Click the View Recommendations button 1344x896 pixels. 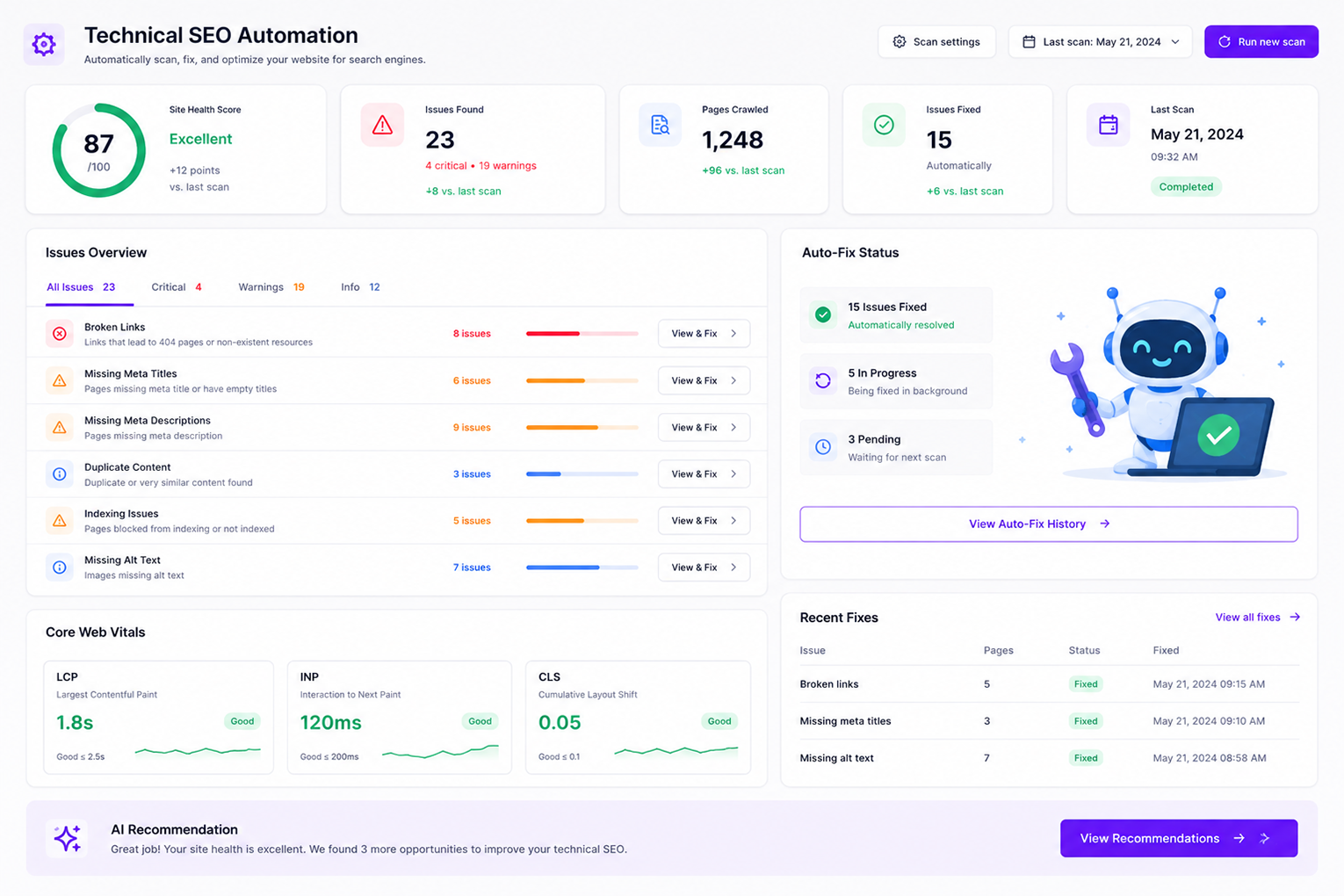click(1178, 838)
